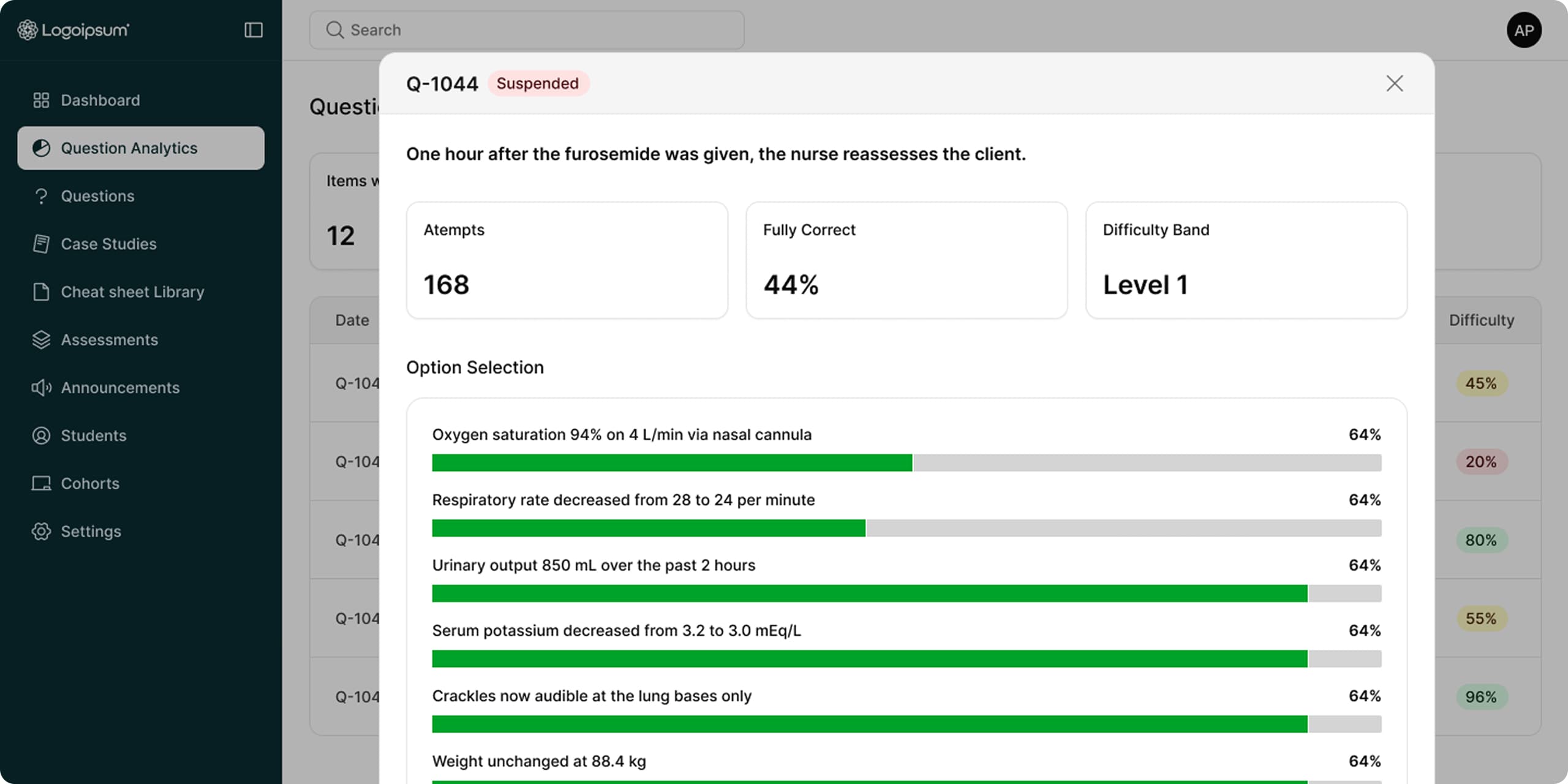Go to Questions in the sidebar
Screen dimensions: 1568x784
click(x=141, y=196)
